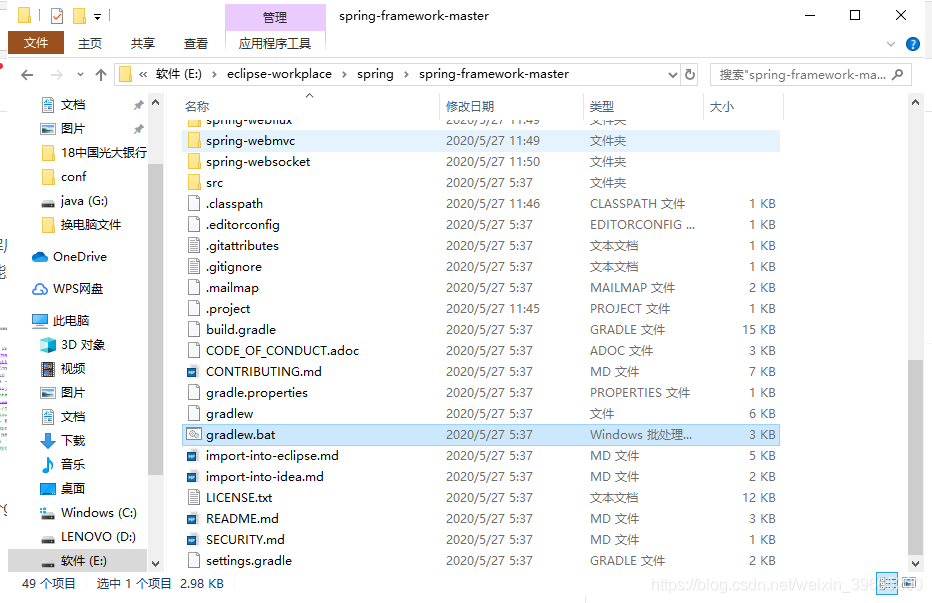The image size is (932, 603).
Task: Click the file list vertical scrollbar thumb
Action: tap(915, 458)
